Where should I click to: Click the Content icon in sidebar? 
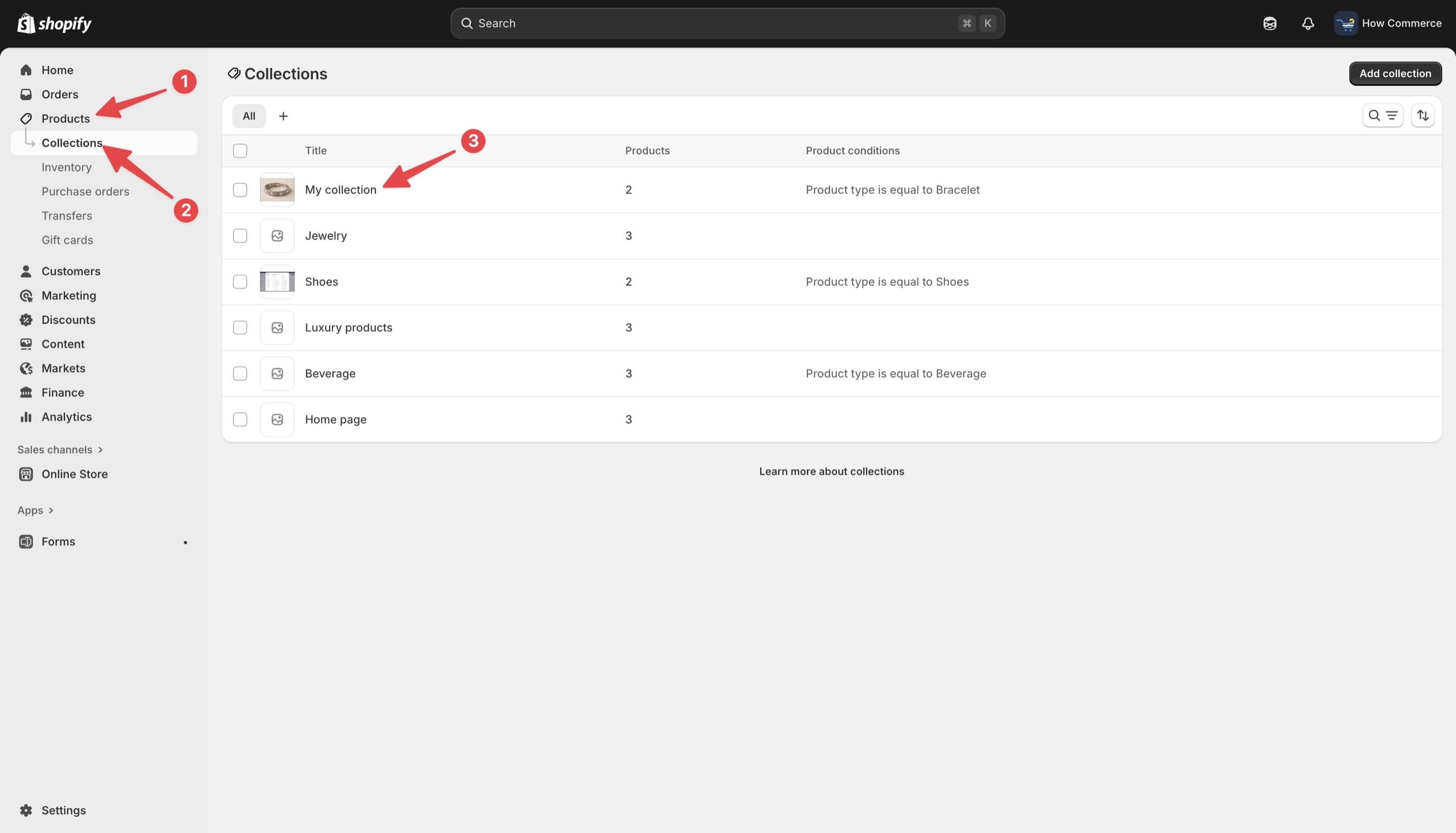[x=26, y=344]
